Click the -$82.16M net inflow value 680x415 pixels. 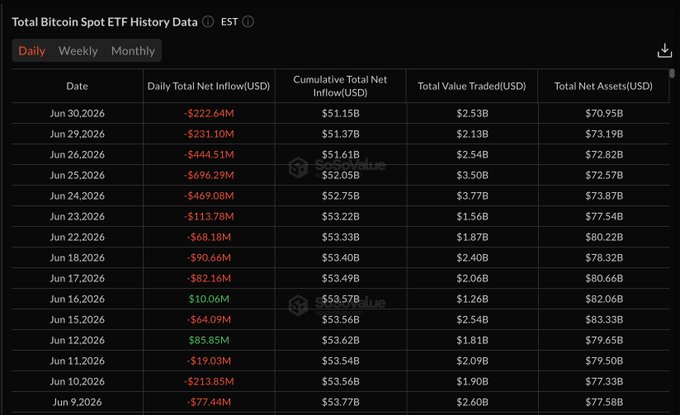point(209,278)
